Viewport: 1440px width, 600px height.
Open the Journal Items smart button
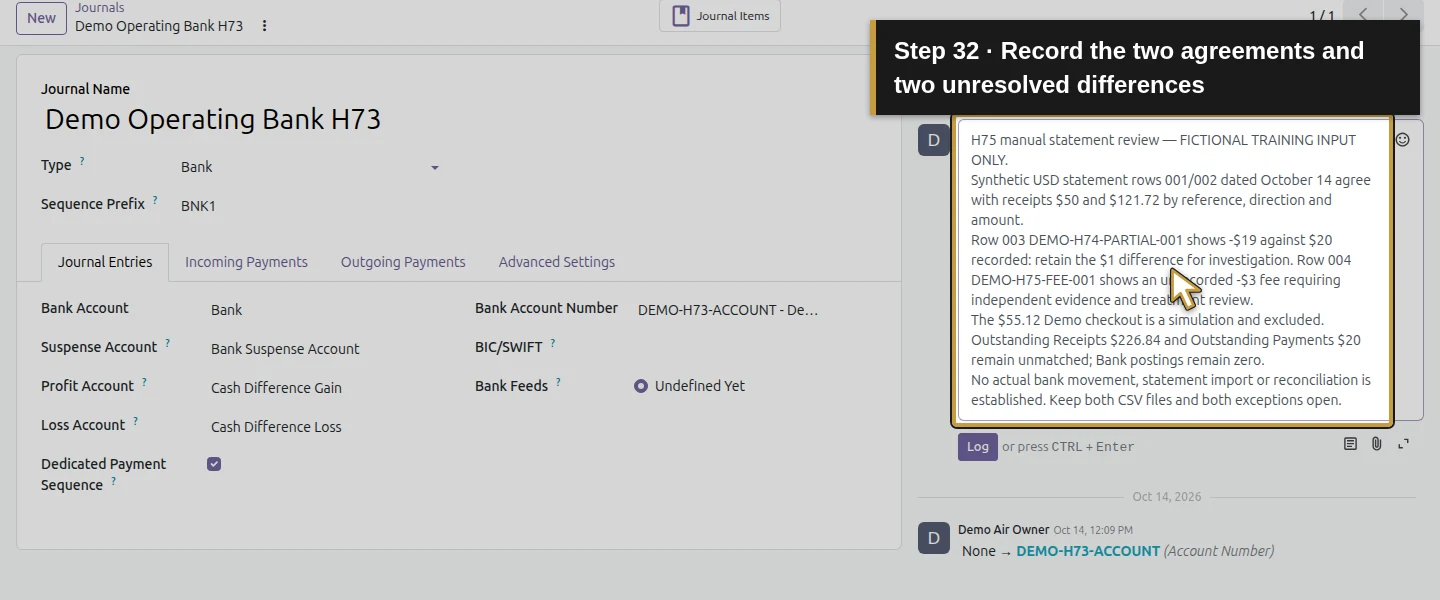(720, 16)
